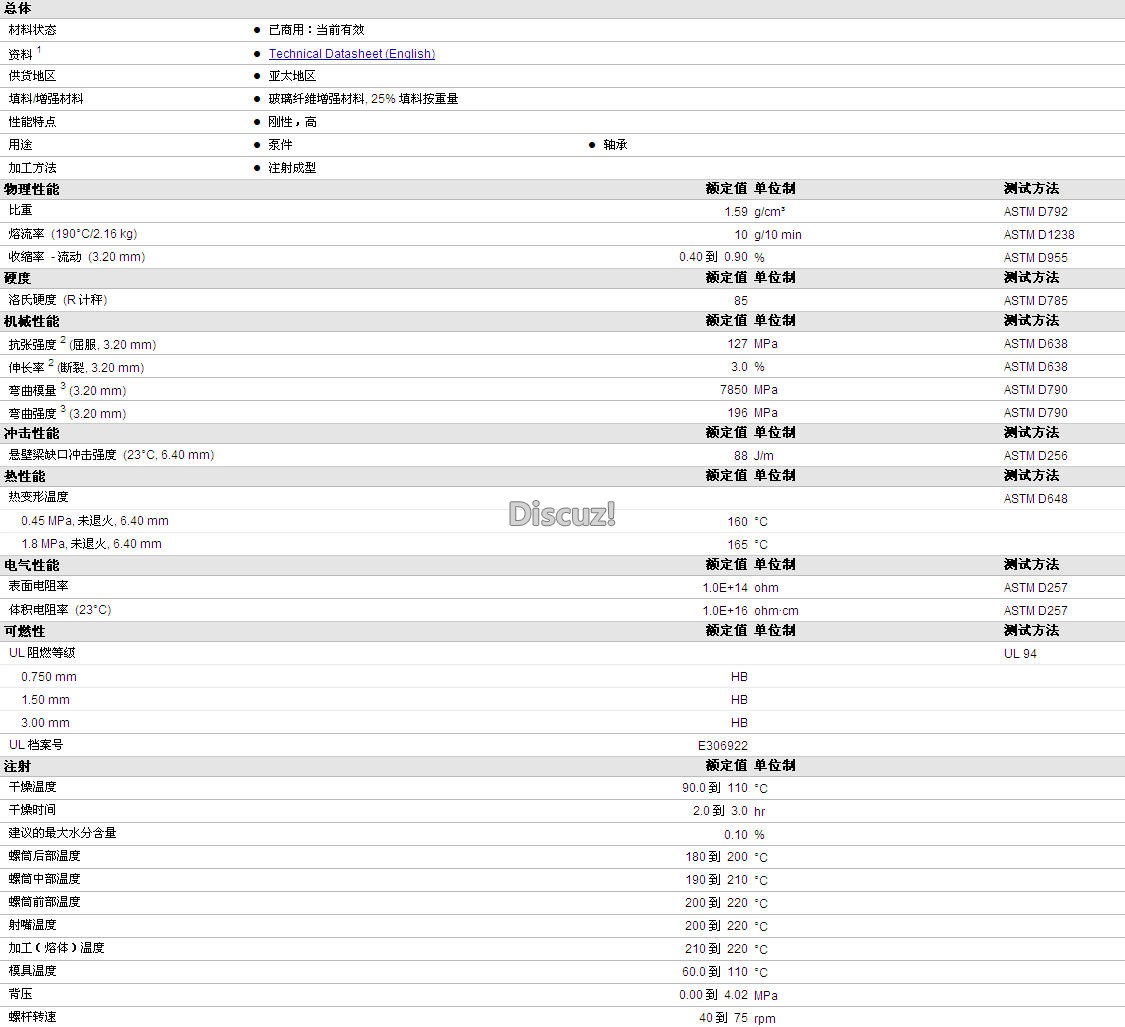Click the 螺筒中部温度 label
1125x1027 pixels.
44,879
